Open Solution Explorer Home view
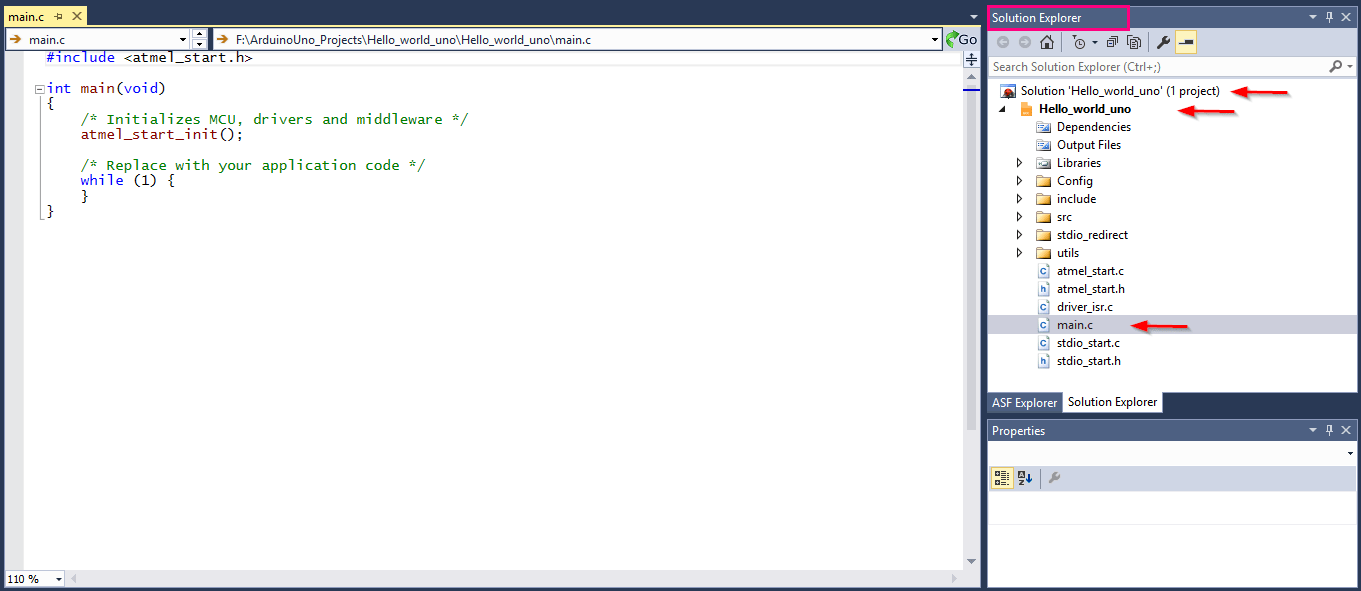The width and height of the screenshot is (1361, 591). [x=1046, y=42]
